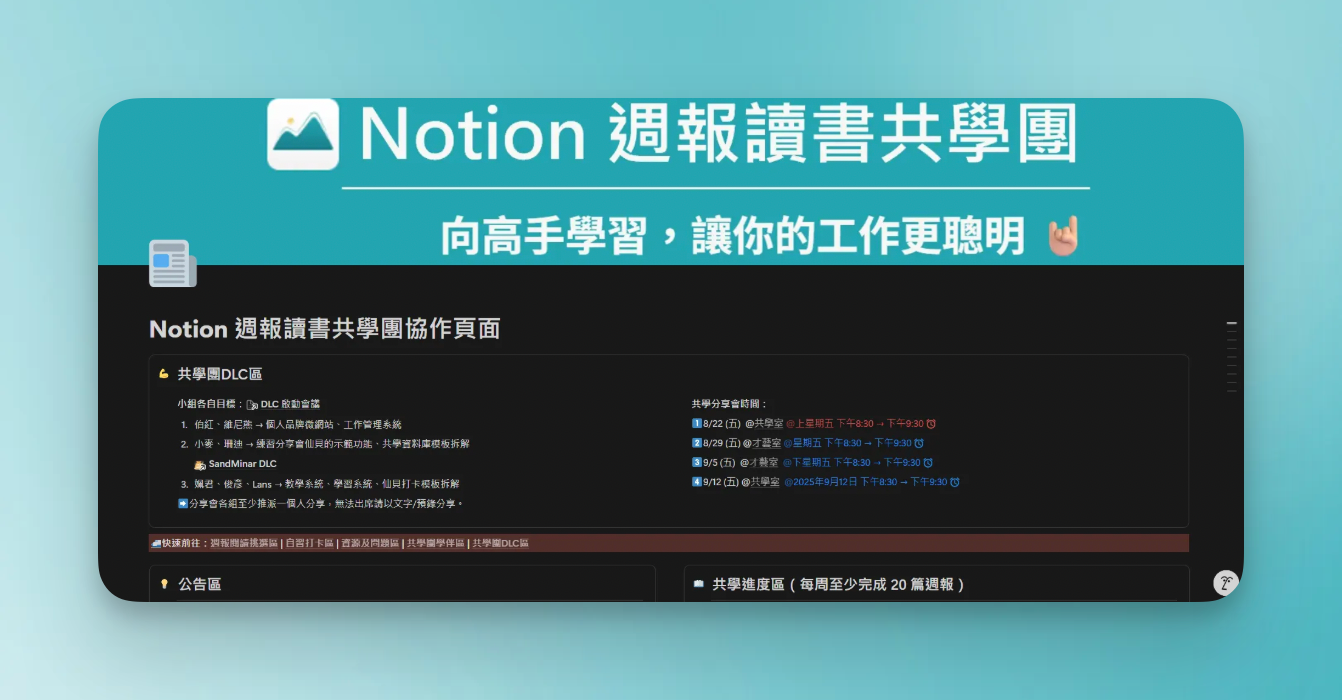Click the book icon beside 共學進度區
The height and width of the screenshot is (700, 1342).
pos(699,584)
